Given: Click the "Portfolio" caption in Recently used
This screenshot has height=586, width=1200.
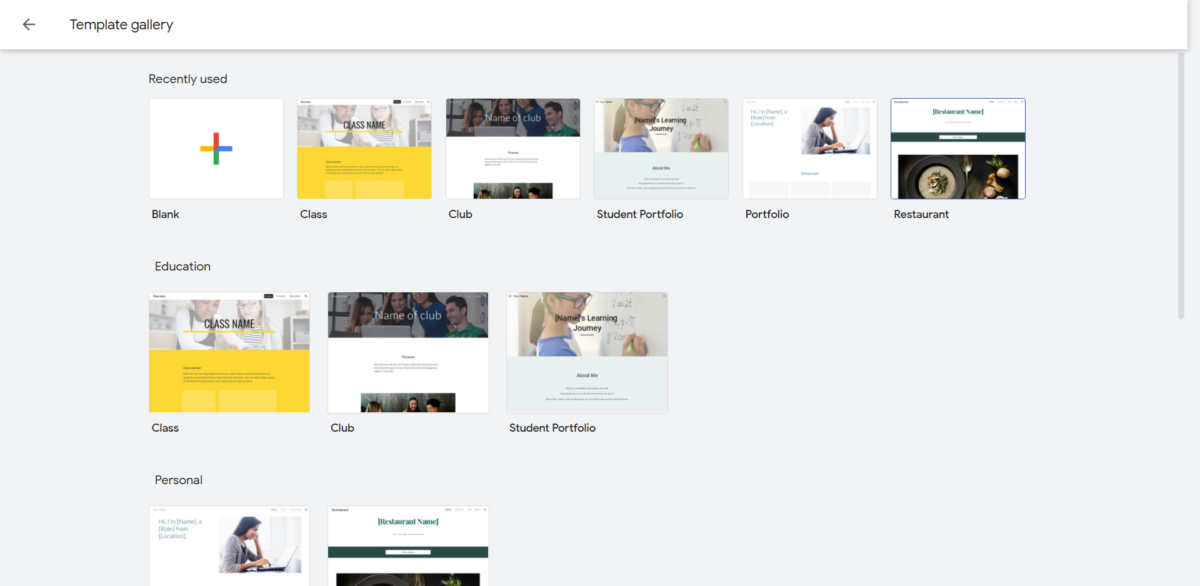Looking at the screenshot, I should 767,214.
